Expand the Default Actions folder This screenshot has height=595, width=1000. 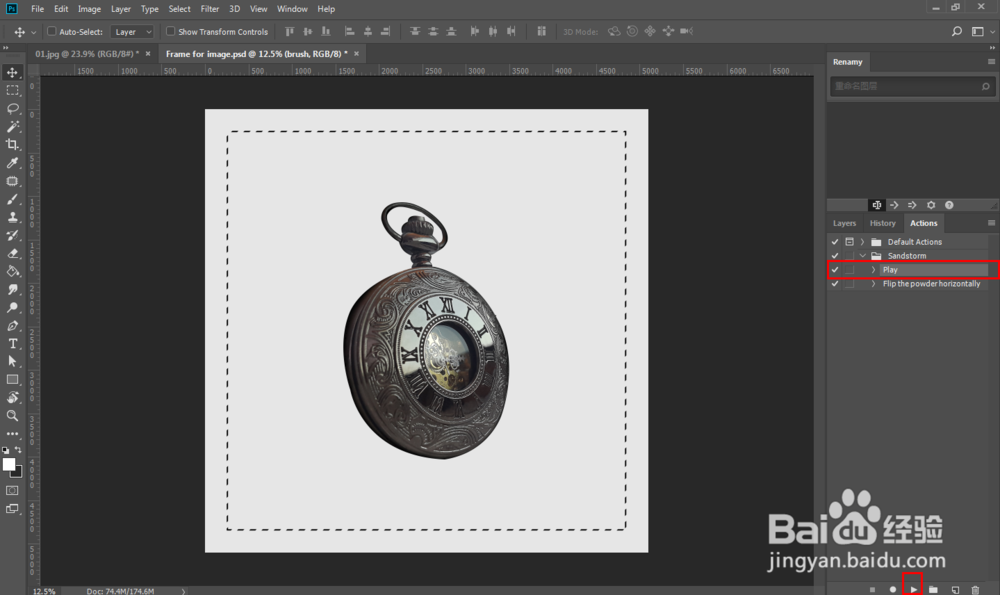[x=862, y=242]
